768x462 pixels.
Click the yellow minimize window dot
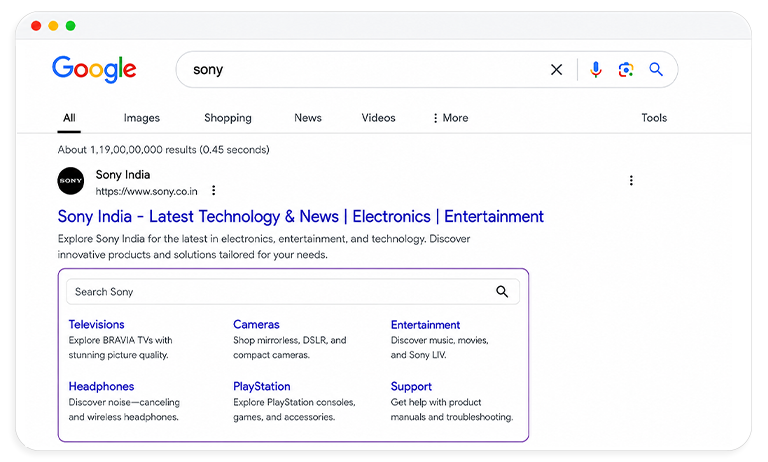[x=53, y=25]
